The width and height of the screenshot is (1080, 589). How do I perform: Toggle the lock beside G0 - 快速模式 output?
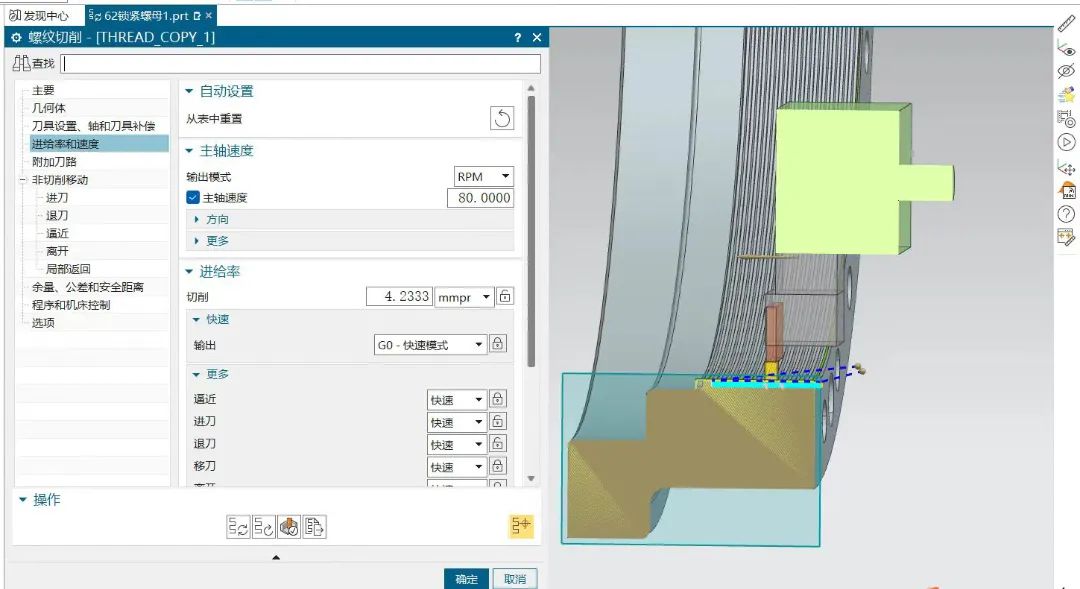click(x=498, y=345)
